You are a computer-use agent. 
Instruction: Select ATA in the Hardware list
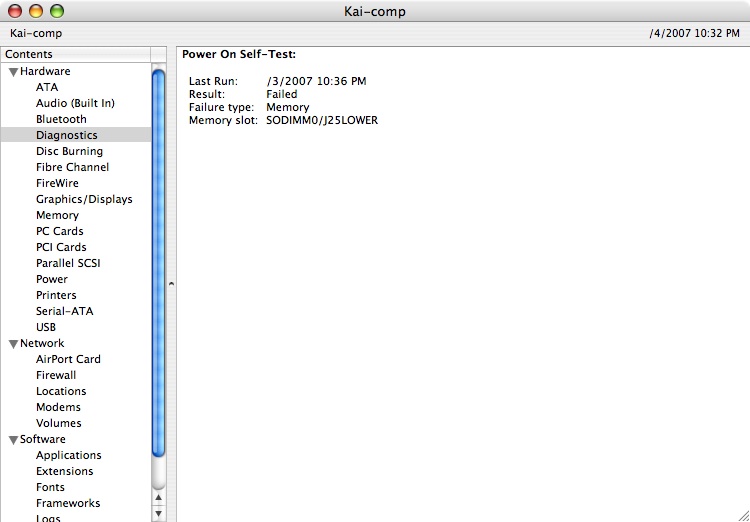[47, 87]
